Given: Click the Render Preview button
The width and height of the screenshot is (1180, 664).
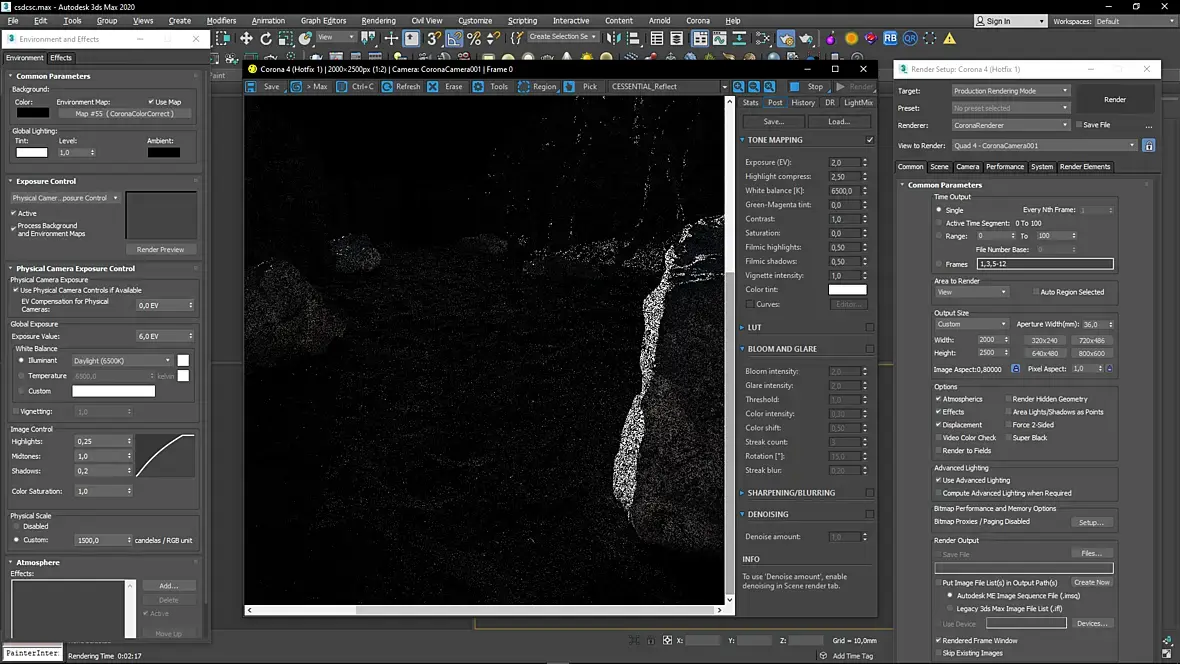Looking at the screenshot, I should pos(160,249).
